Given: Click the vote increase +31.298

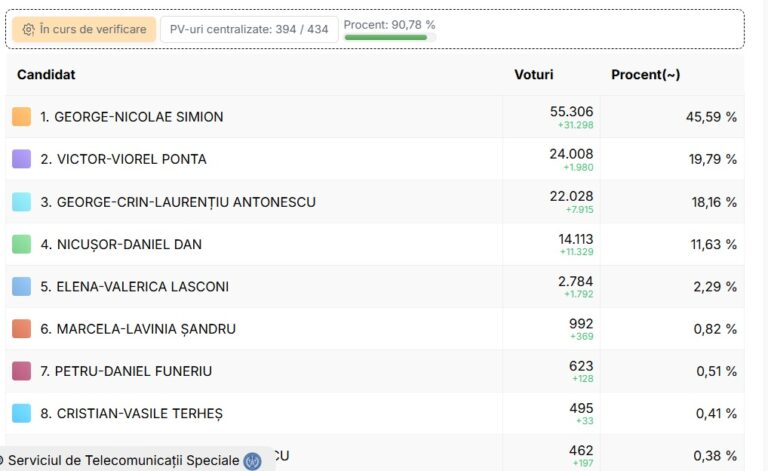Looking at the screenshot, I should pyautogui.click(x=576, y=125).
